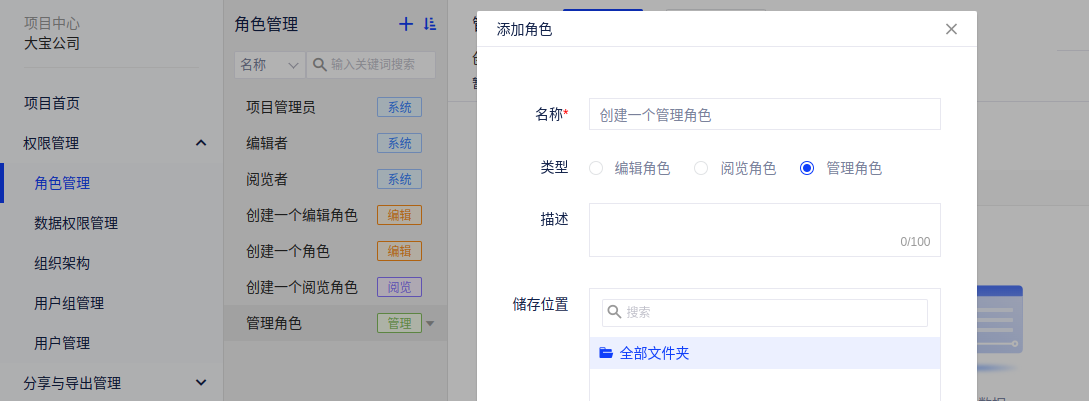Choose the 管理角色 radio button
The width and height of the screenshot is (1089, 401).
tap(807, 168)
